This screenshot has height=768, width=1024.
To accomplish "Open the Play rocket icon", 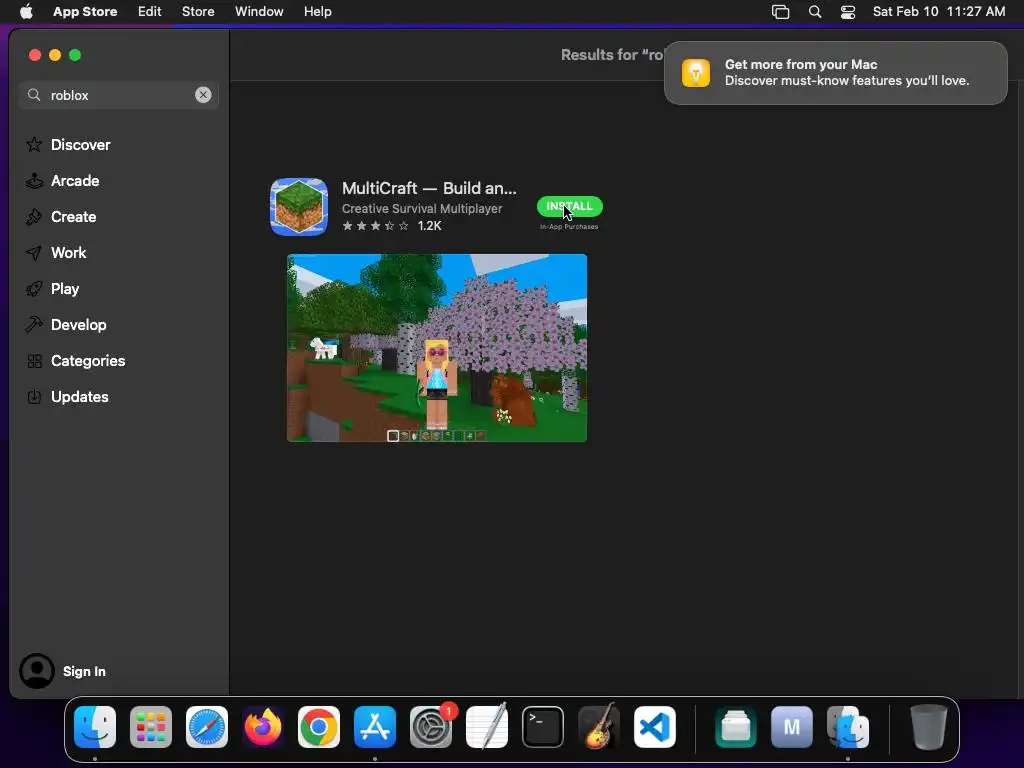I will coord(34,289).
